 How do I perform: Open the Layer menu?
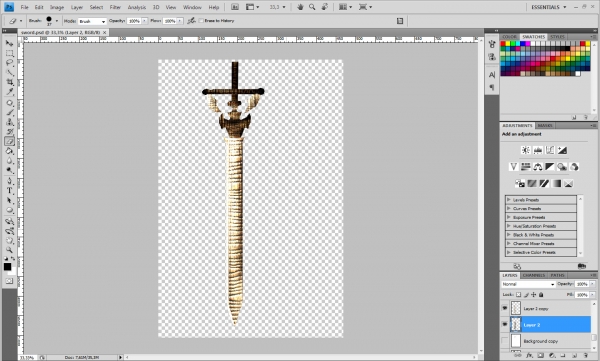tap(77, 7)
